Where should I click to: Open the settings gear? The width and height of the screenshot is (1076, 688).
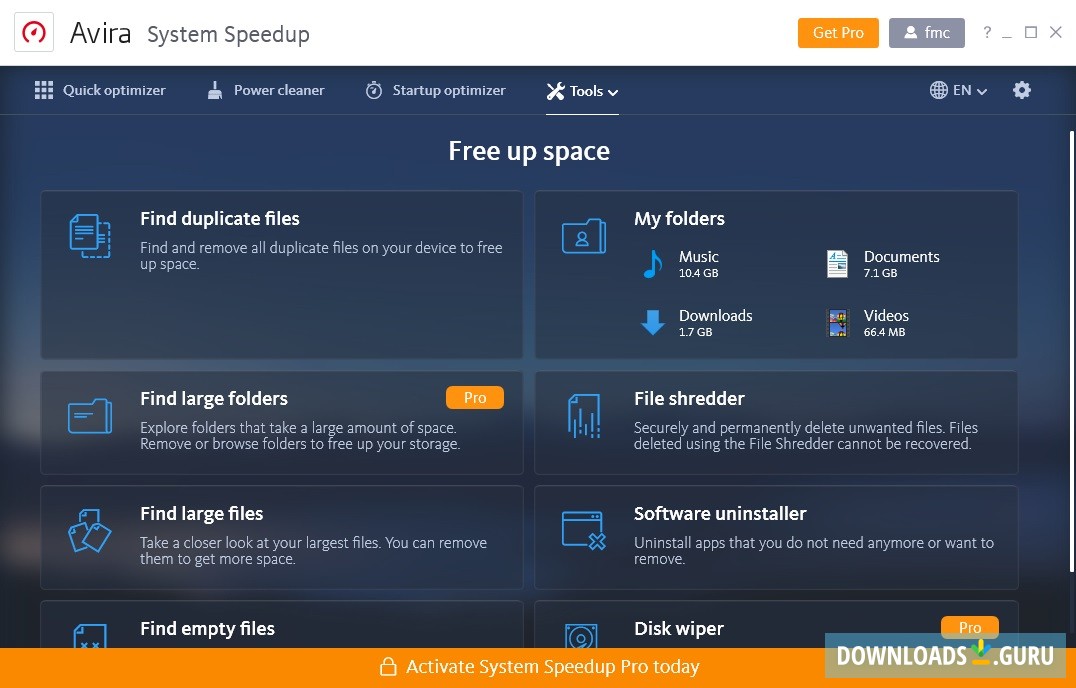tap(1022, 90)
